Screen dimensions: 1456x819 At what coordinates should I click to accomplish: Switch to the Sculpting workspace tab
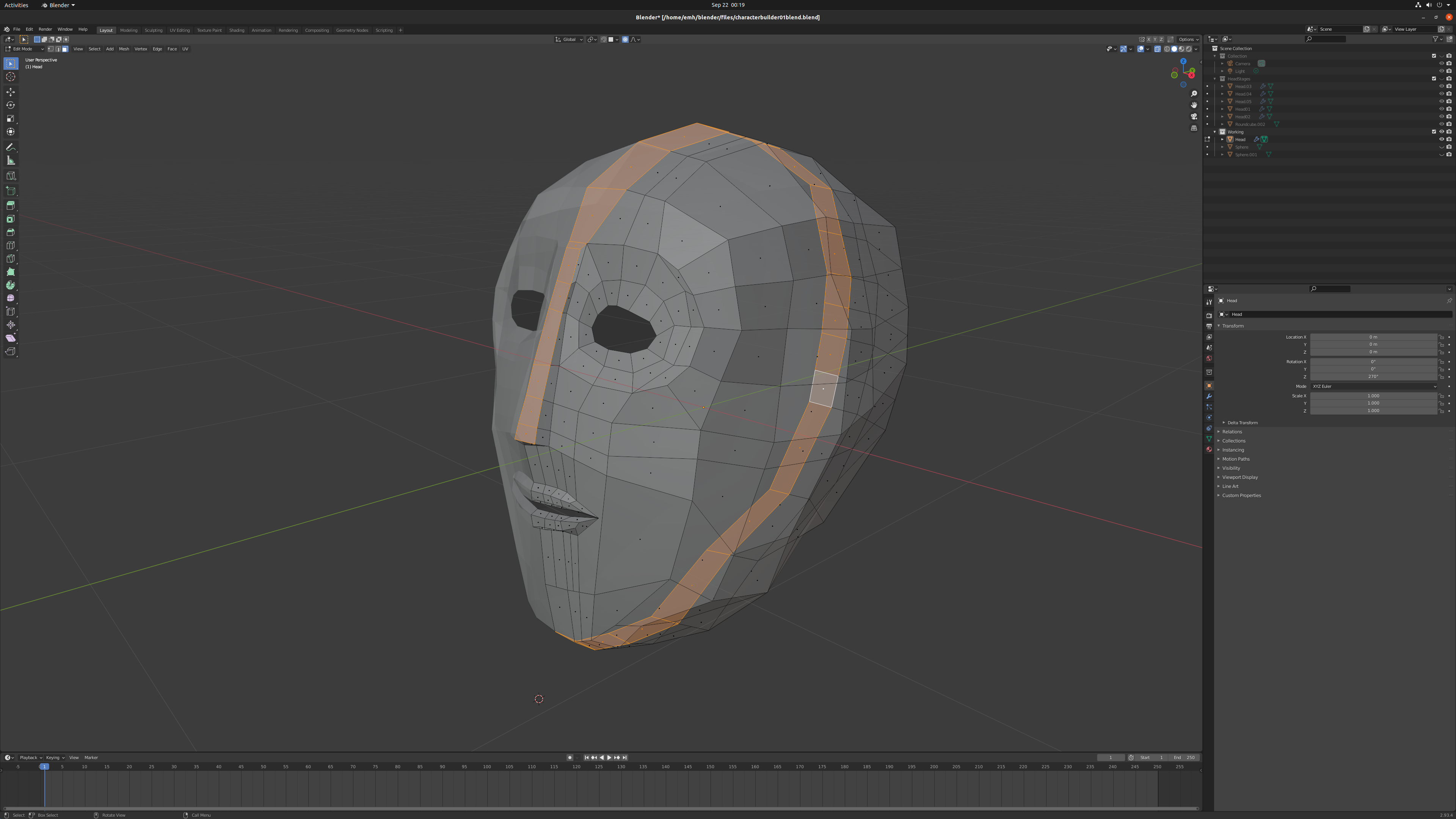pyautogui.click(x=153, y=30)
